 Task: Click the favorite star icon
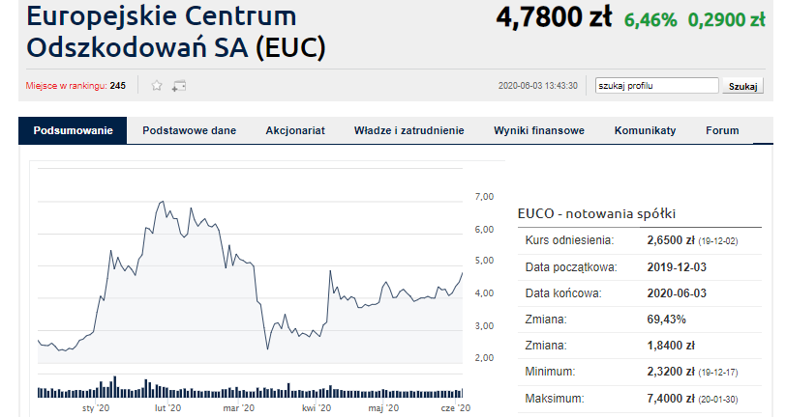pyautogui.click(x=157, y=86)
